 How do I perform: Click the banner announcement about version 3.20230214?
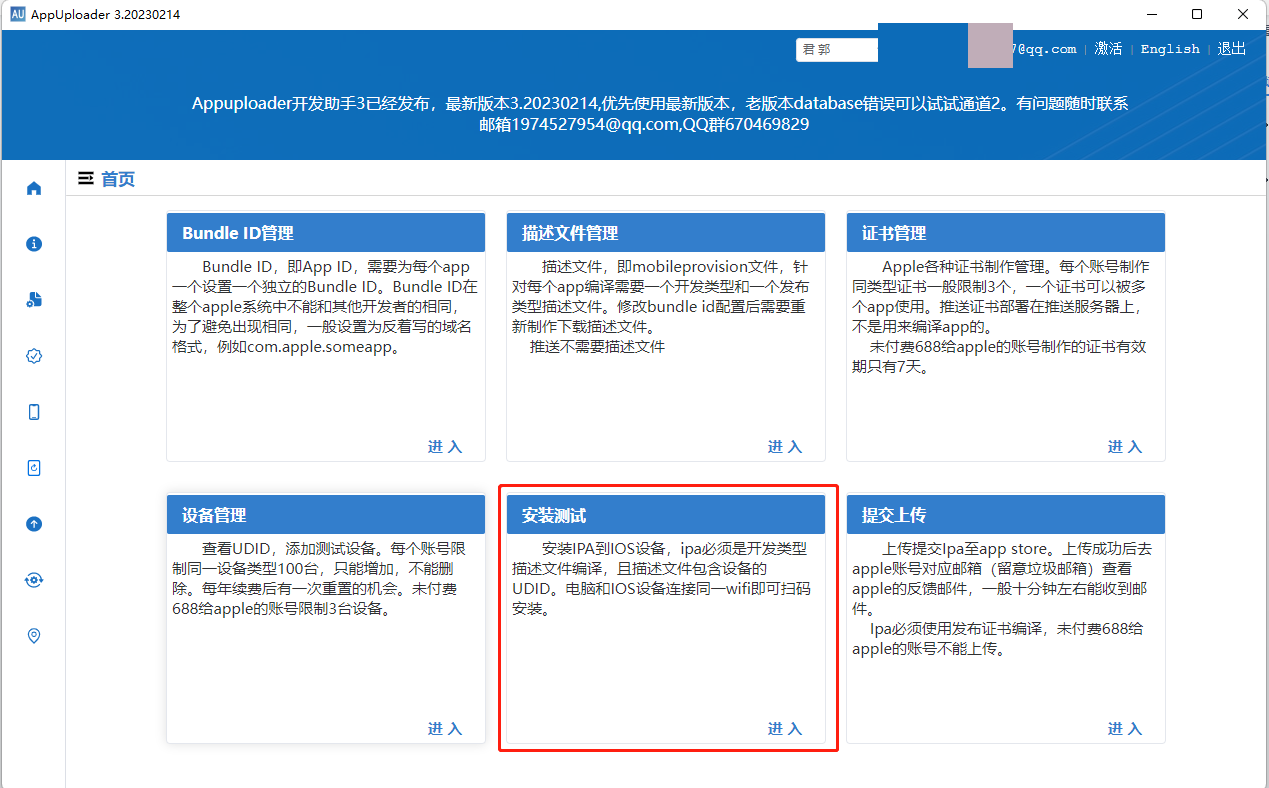660,104
